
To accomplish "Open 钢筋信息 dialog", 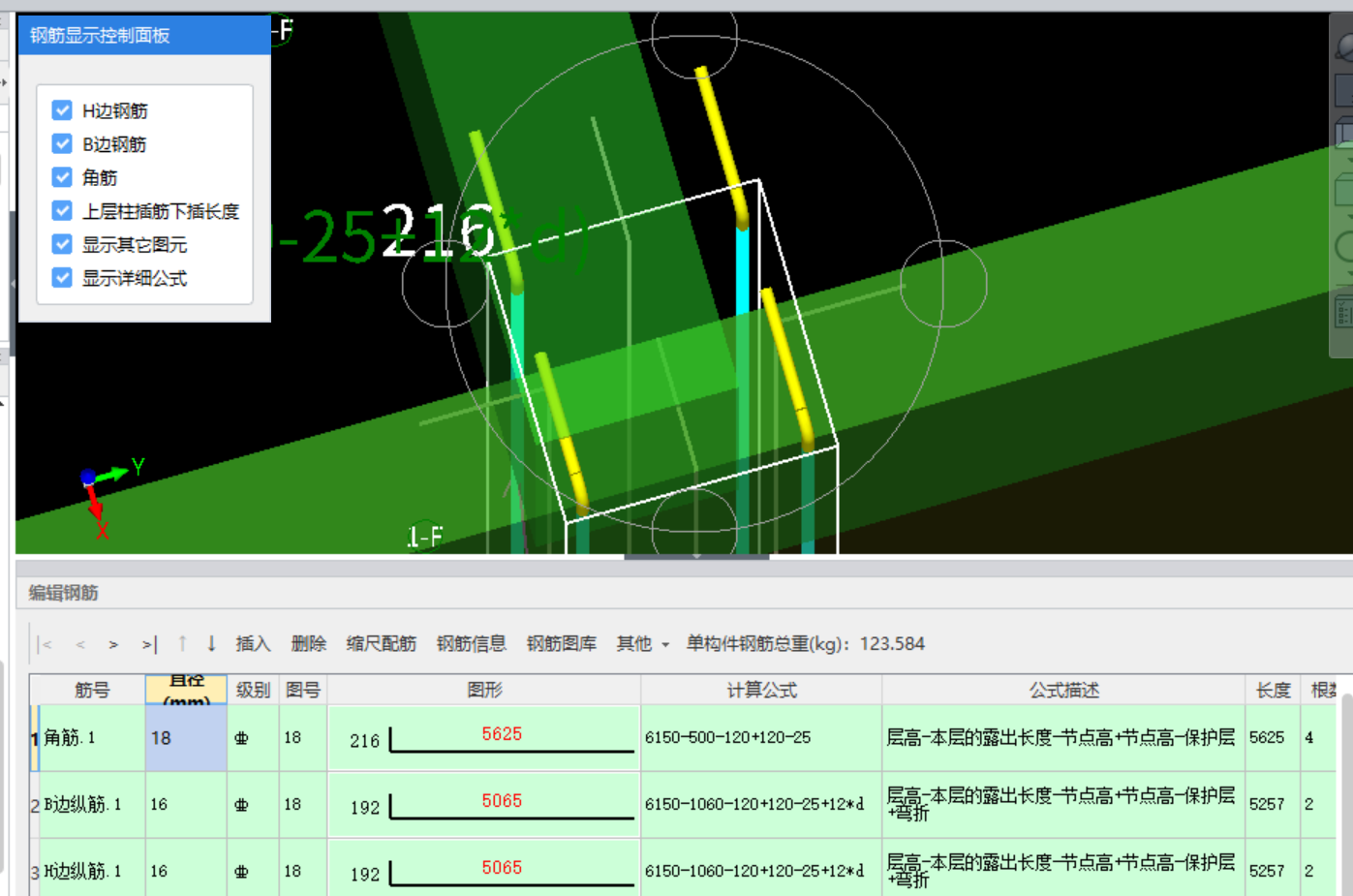I will (472, 644).
